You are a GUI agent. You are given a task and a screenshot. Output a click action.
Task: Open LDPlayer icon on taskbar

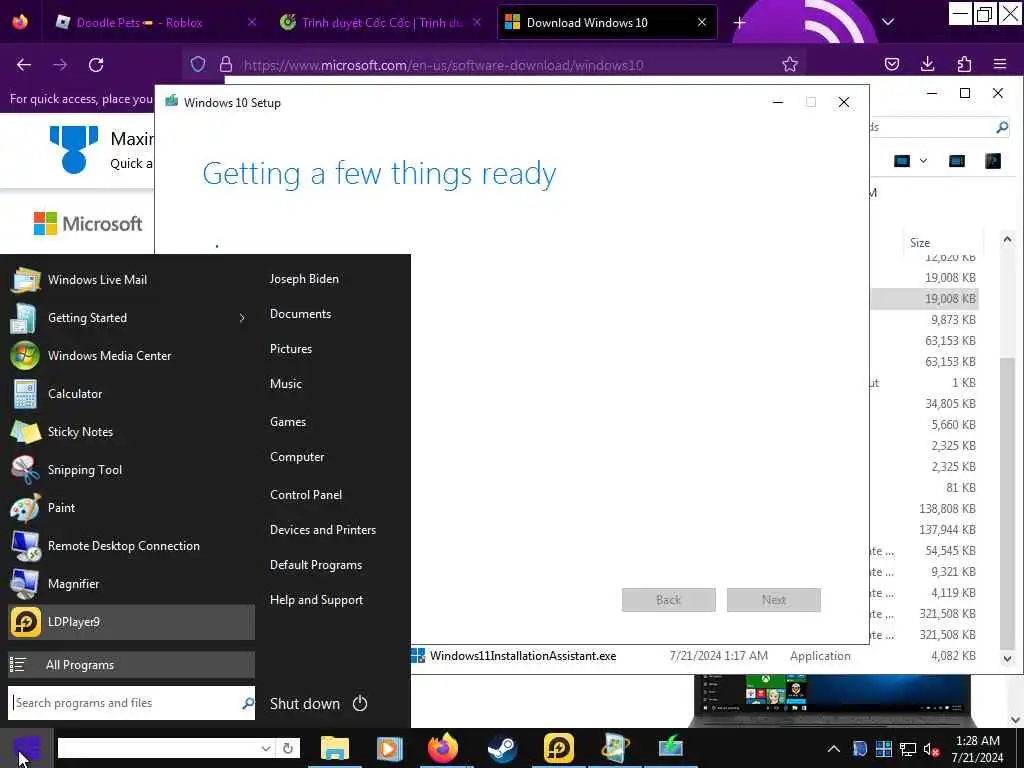(x=558, y=748)
